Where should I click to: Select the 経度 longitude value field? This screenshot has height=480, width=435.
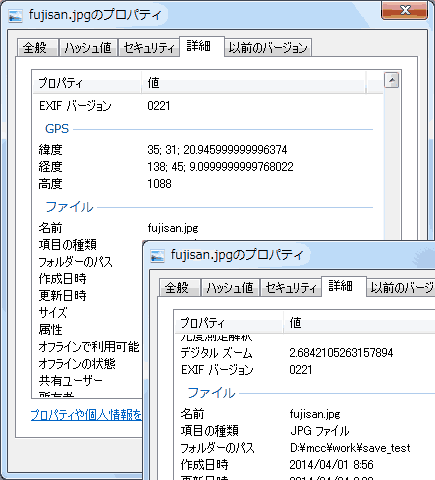[x=220, y=167]
